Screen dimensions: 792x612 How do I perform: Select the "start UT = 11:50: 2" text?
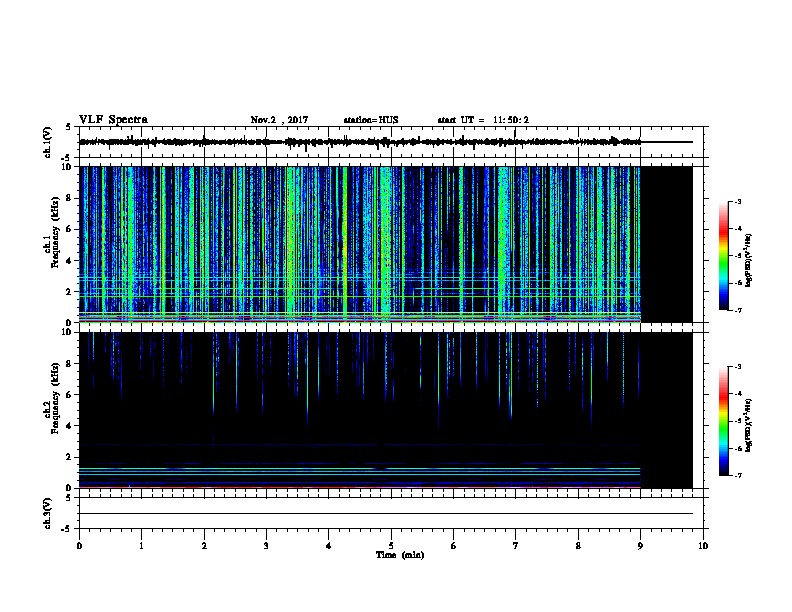click(483, 120)
